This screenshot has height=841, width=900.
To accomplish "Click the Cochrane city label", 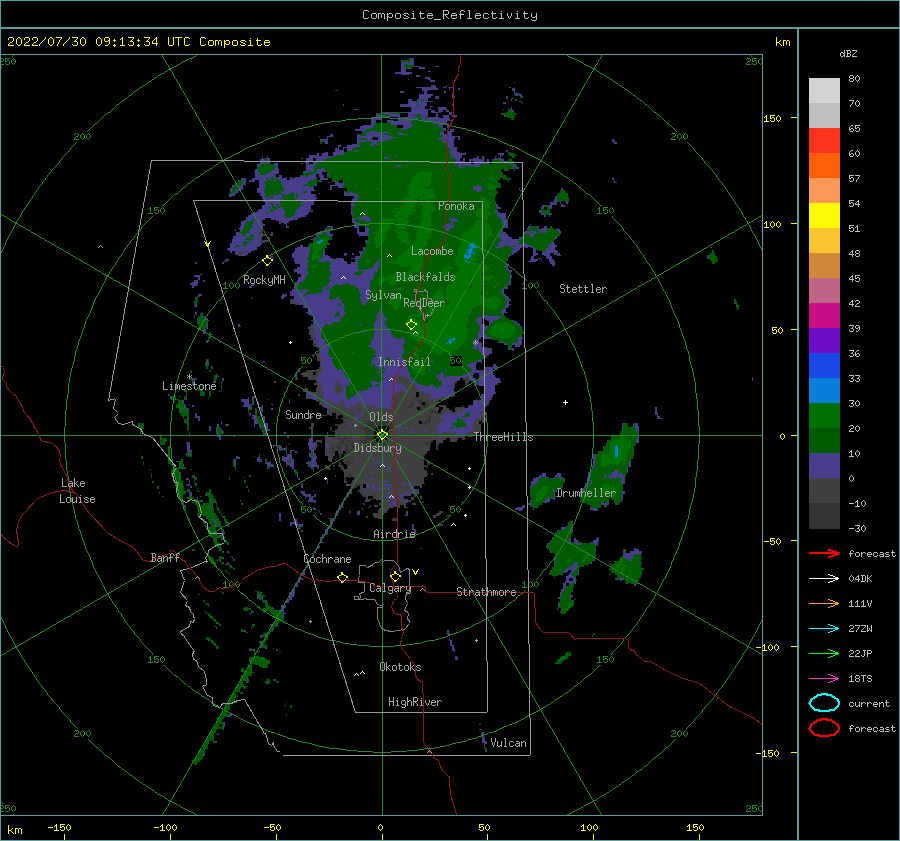I will 327,559.
